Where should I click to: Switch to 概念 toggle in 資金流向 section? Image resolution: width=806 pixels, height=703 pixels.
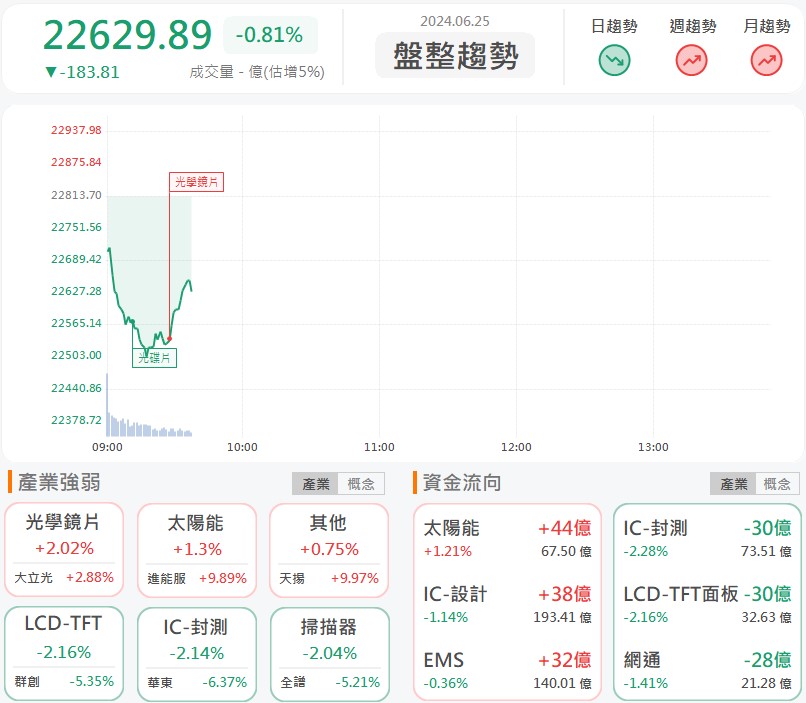[777, 484]
